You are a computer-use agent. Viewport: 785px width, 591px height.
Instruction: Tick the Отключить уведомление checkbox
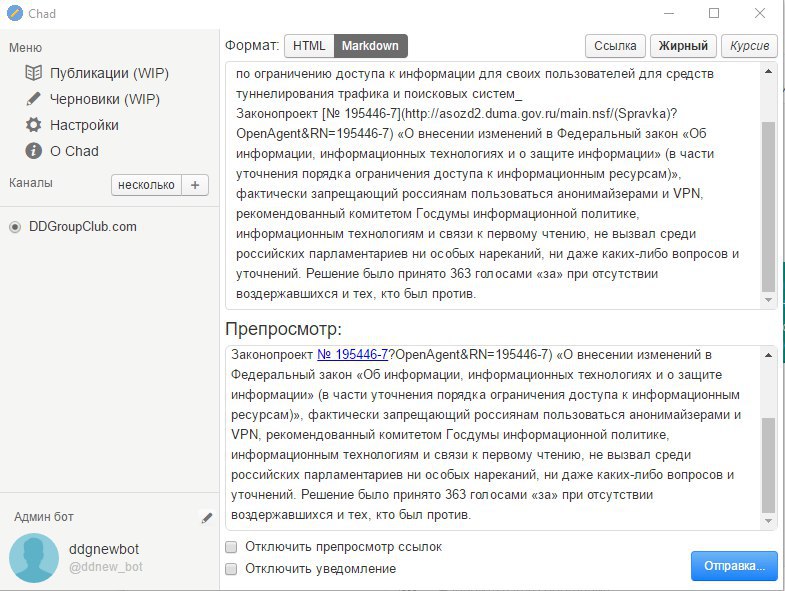pyautogui.click(x=231, y=569)
